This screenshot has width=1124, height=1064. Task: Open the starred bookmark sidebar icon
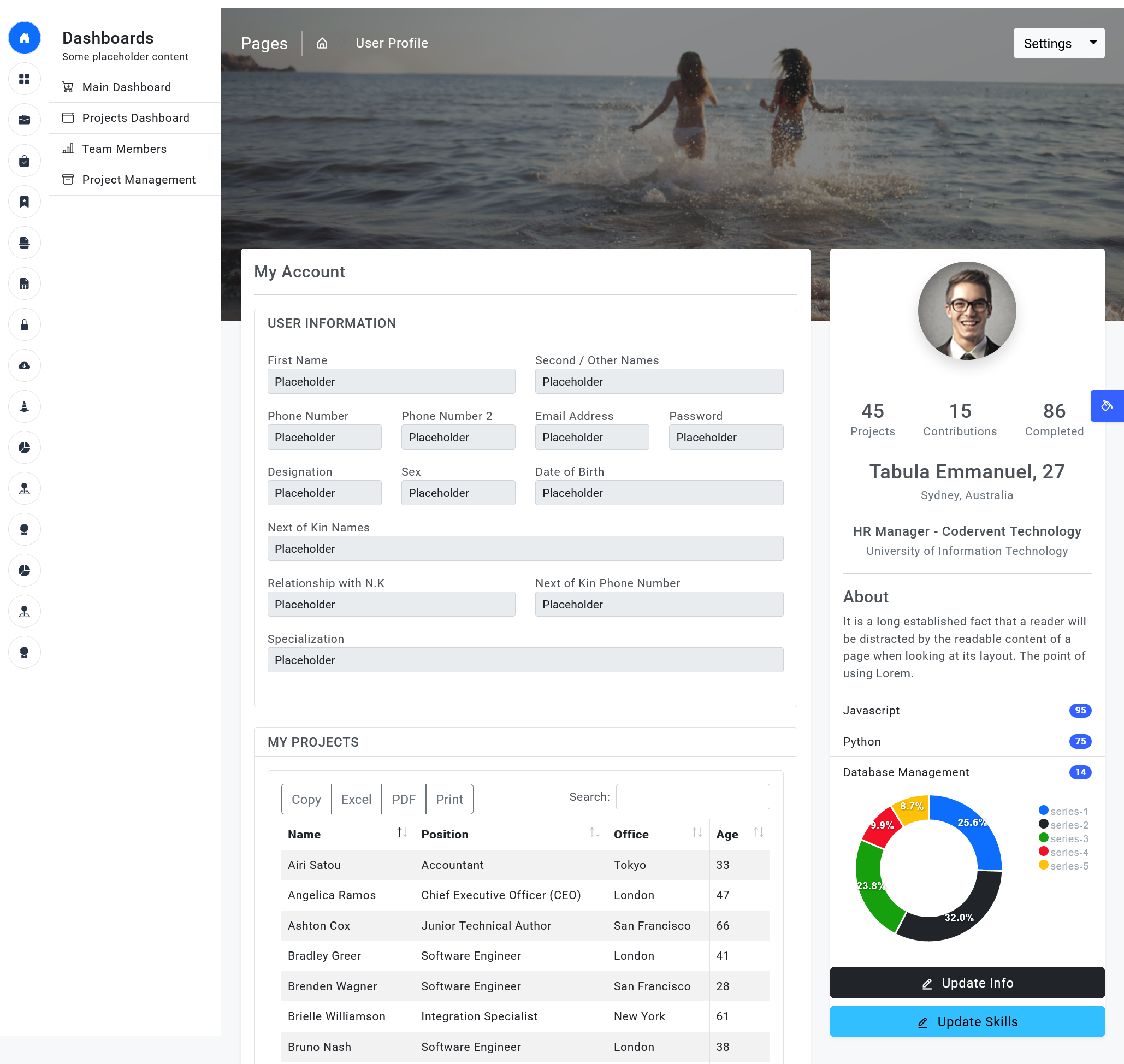click(x=25, y=202)
